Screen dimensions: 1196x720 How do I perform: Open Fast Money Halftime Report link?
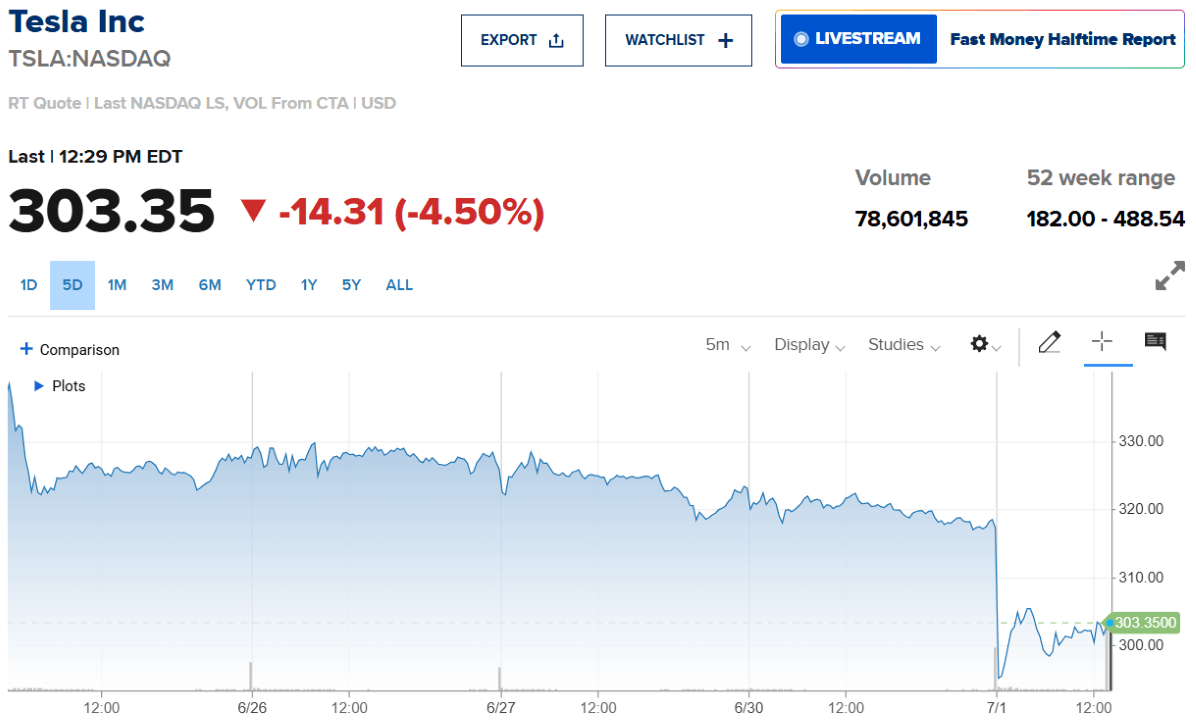(1062, 40)
